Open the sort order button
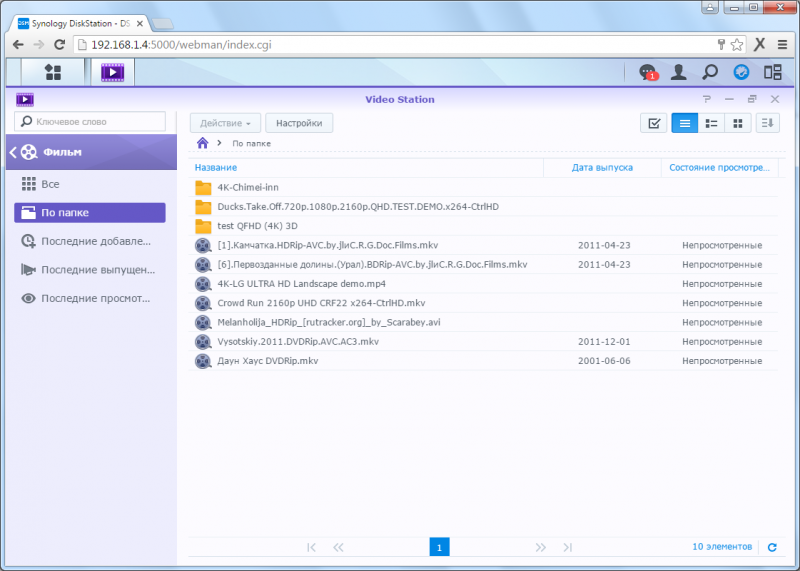Viewport: 800px width, 571px height. [767, 123]
